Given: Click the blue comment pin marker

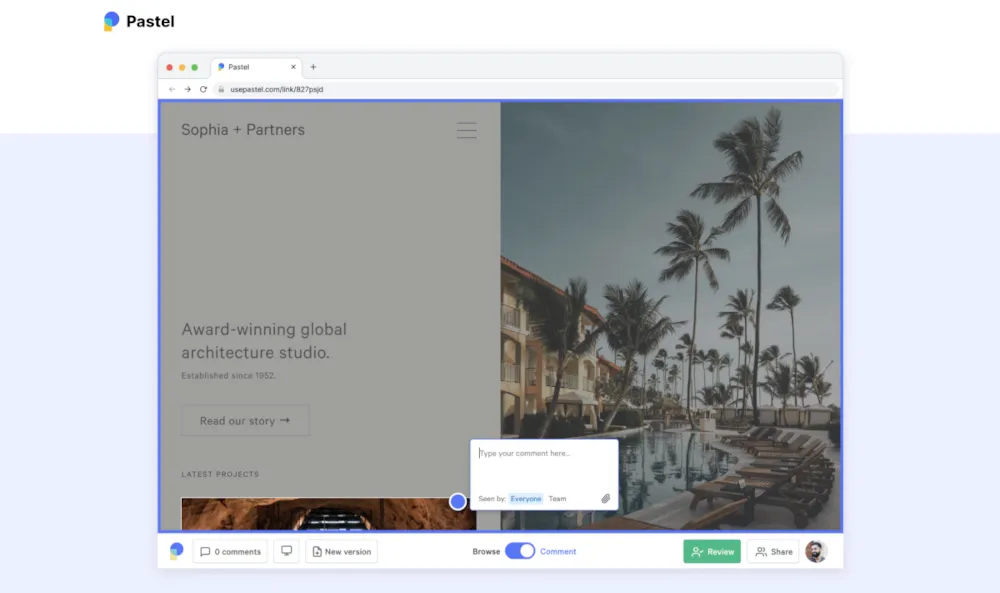Looking at the screenshot, I should [x=458, y=501].
